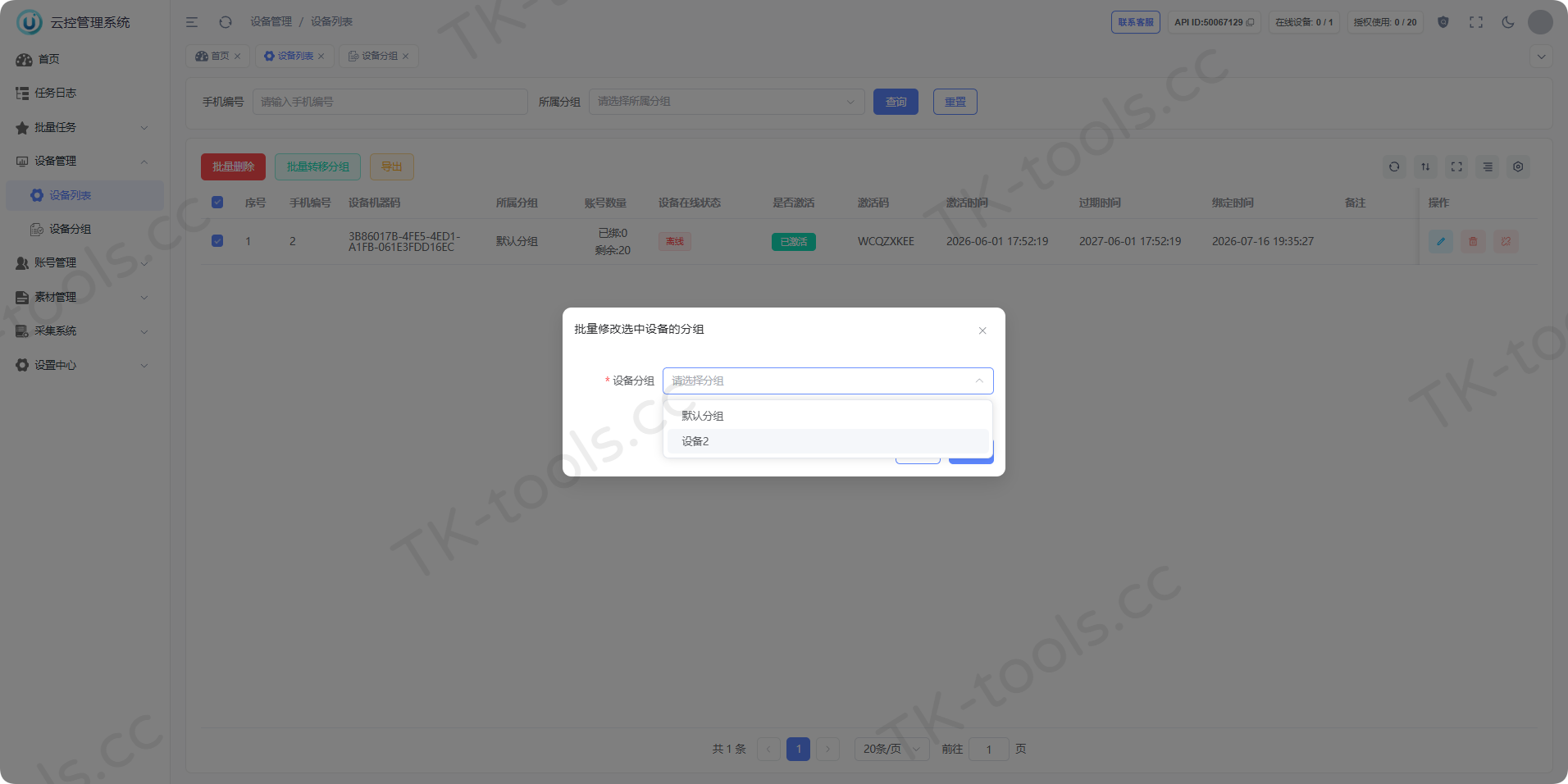The height and width of the screenshot is (784, 1568).
Task: Uncheck the checkbox for device row 1
Action: [x=217, y=240]
